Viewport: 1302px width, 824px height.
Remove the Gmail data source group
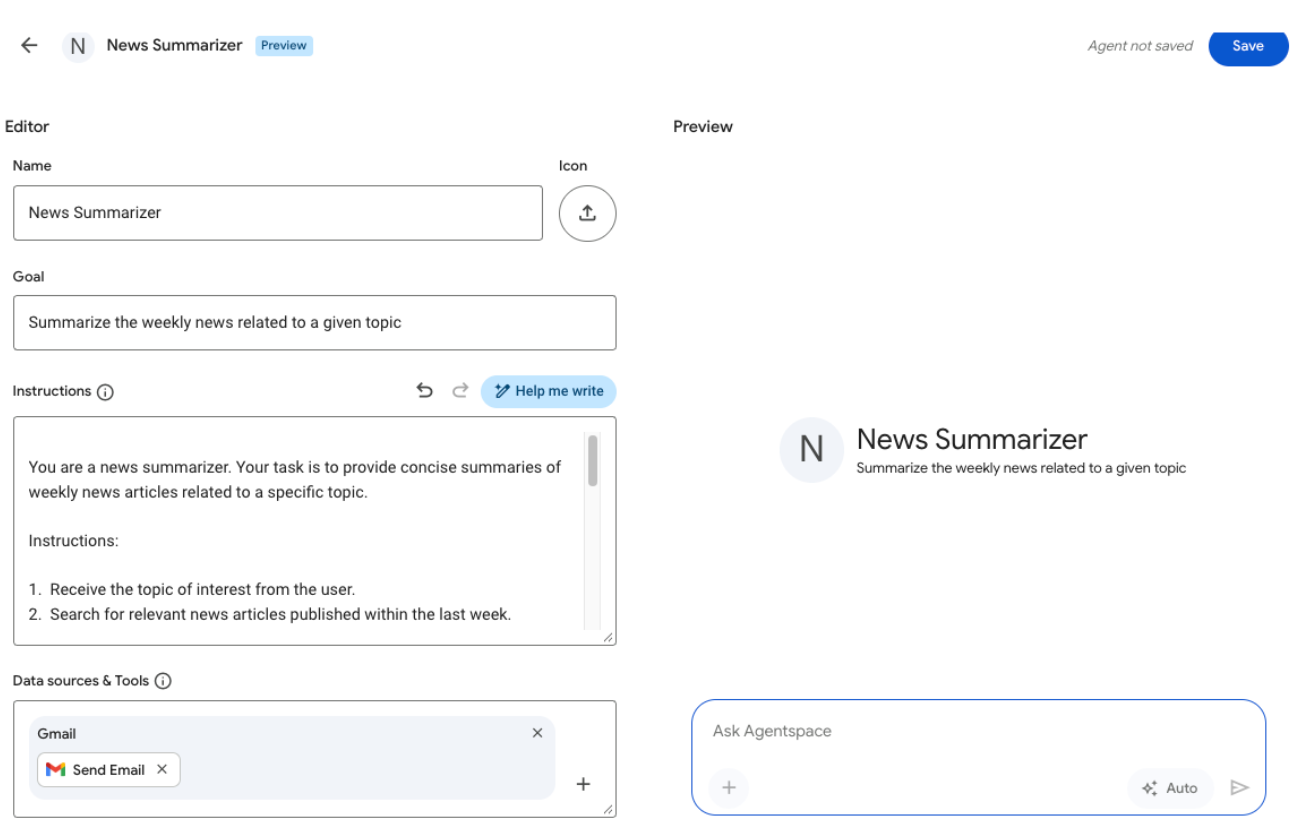(x=537, y=733)
